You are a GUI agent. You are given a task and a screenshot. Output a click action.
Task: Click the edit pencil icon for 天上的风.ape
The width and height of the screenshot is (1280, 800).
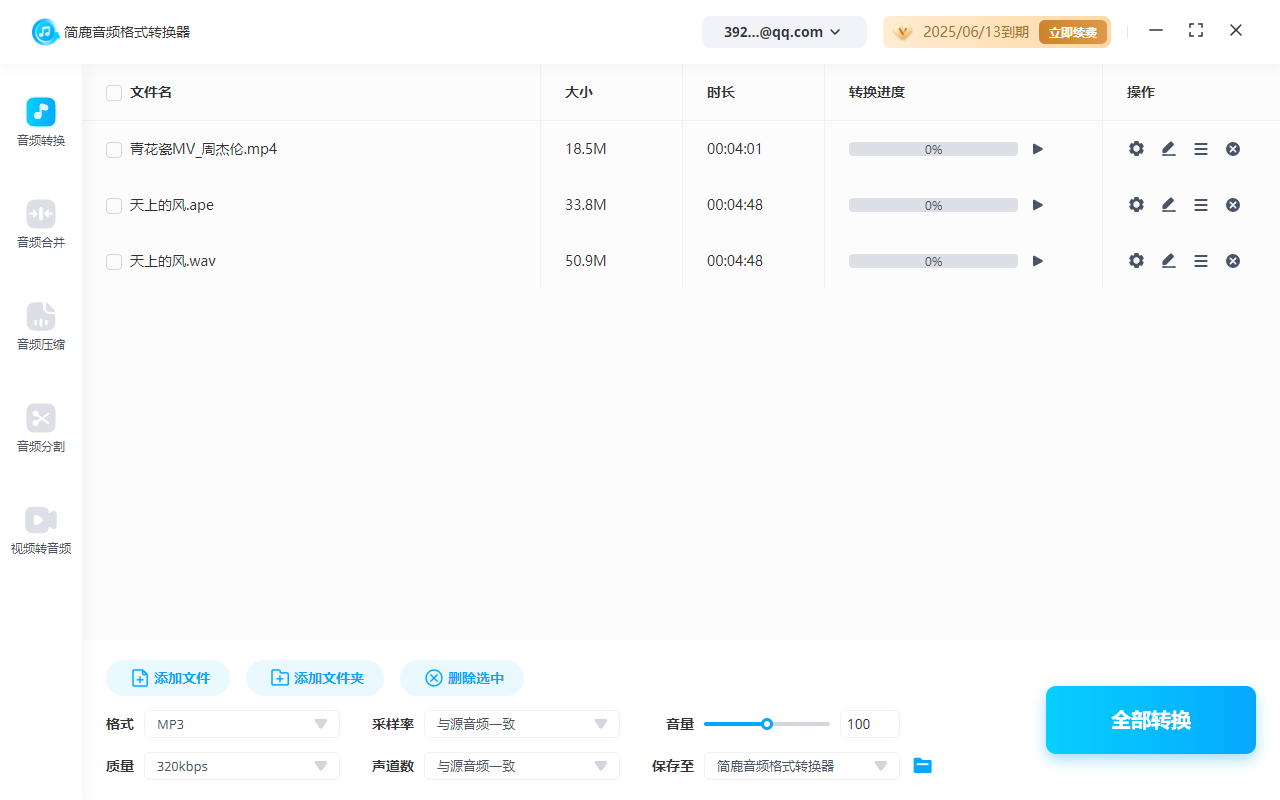pyautogui.click(x=1168, y=204)
